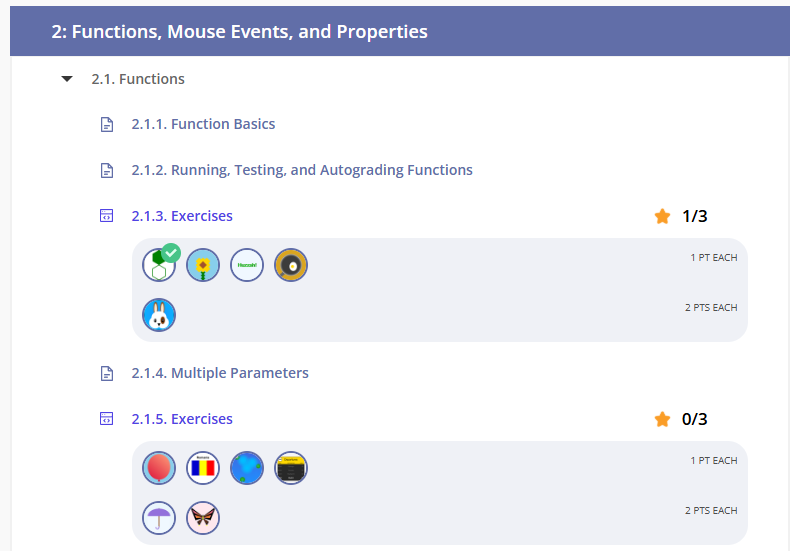This screenshot has height=551, width=790.
Task: Open the red balloon exercise
Action: (159, 468)
